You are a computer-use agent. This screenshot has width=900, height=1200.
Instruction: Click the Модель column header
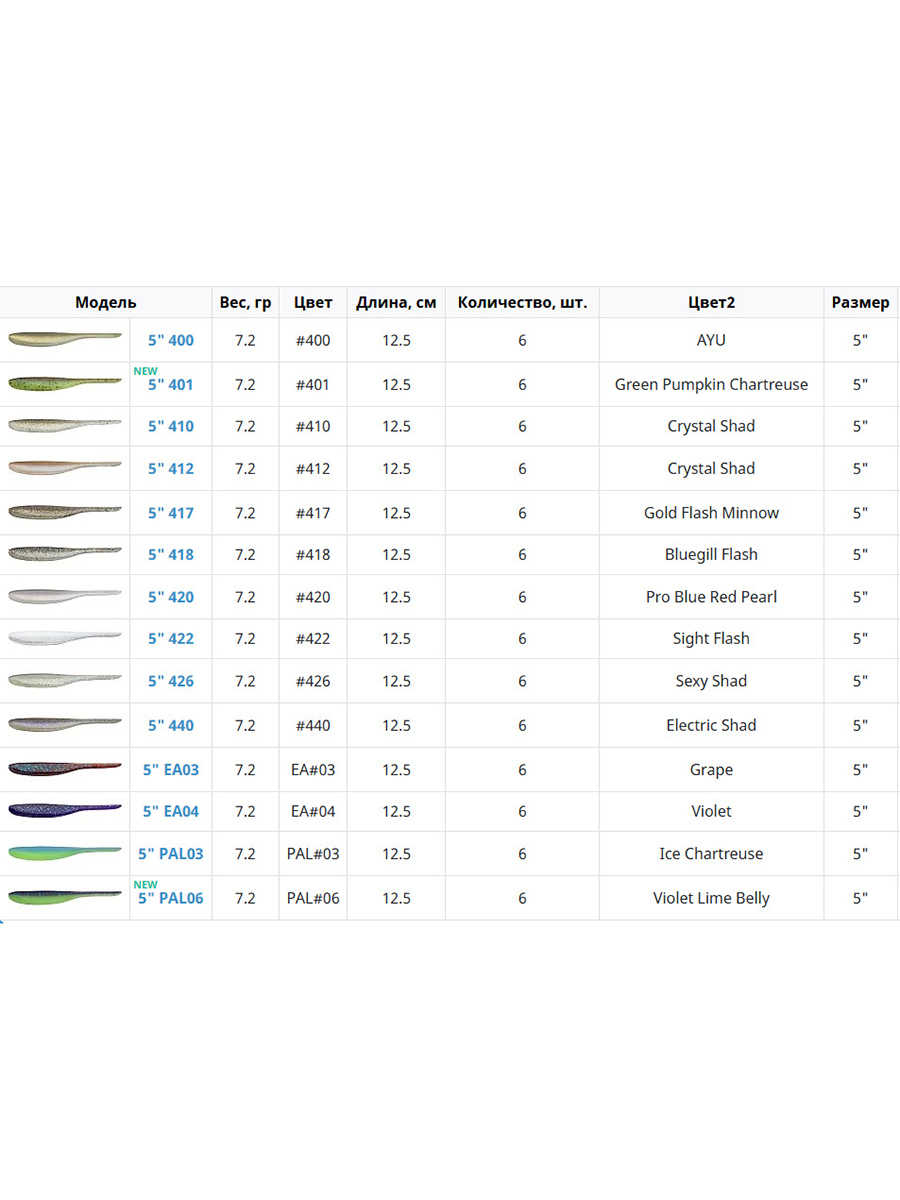pos(106,302)
